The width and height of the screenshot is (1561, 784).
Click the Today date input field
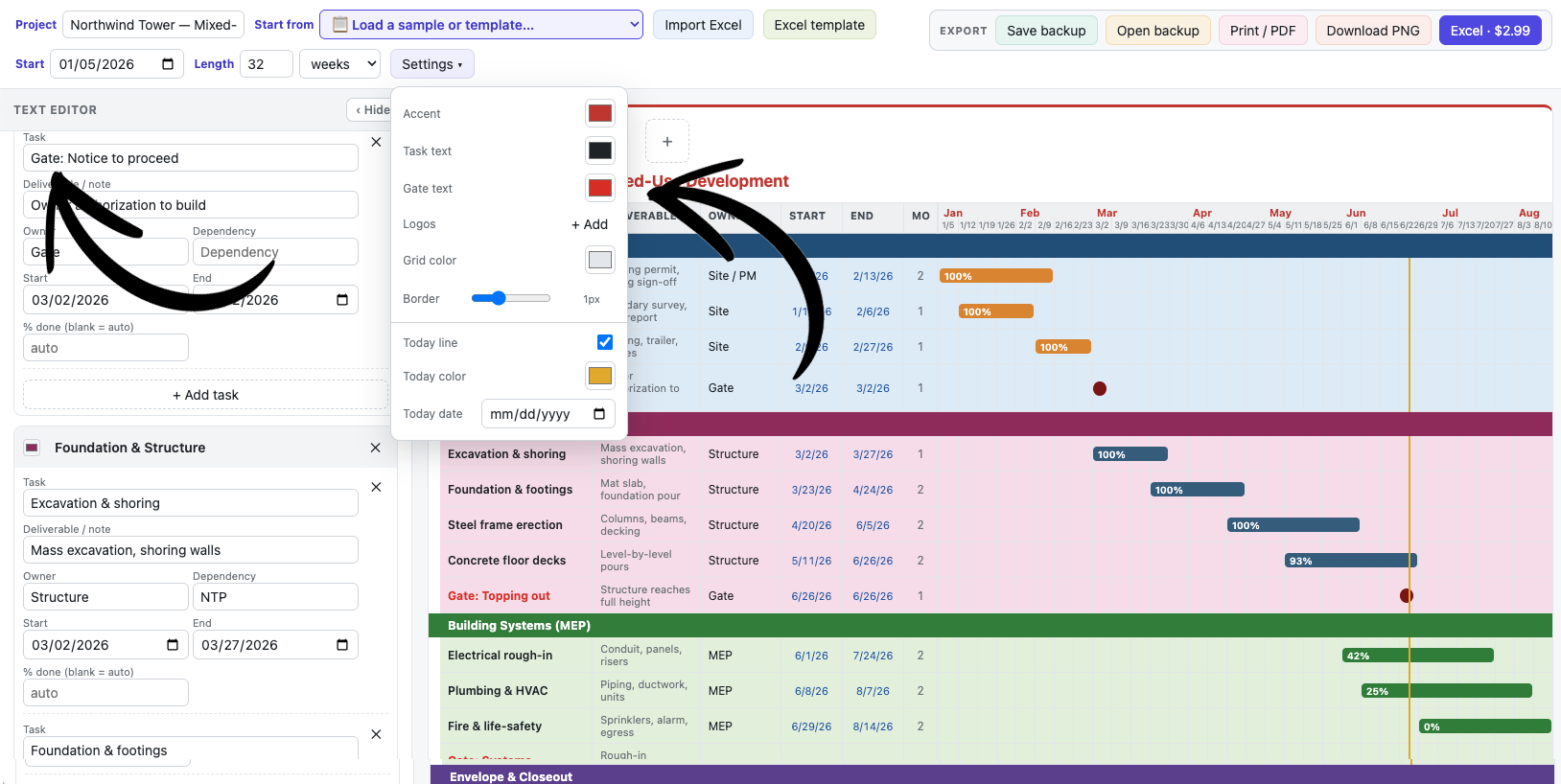(x=548, y=414)
